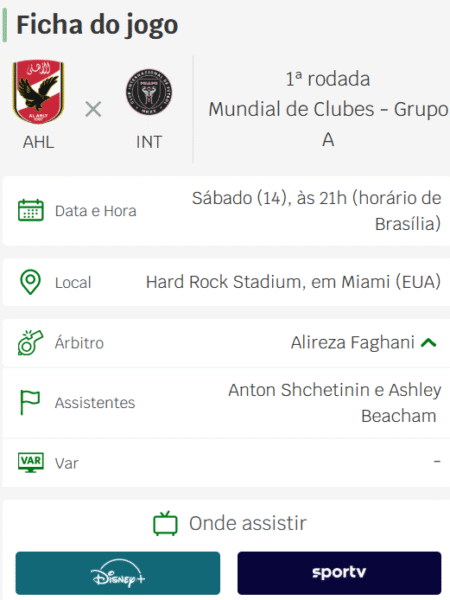Click the whistle icon beside Árbitro

tap(30, 342)
